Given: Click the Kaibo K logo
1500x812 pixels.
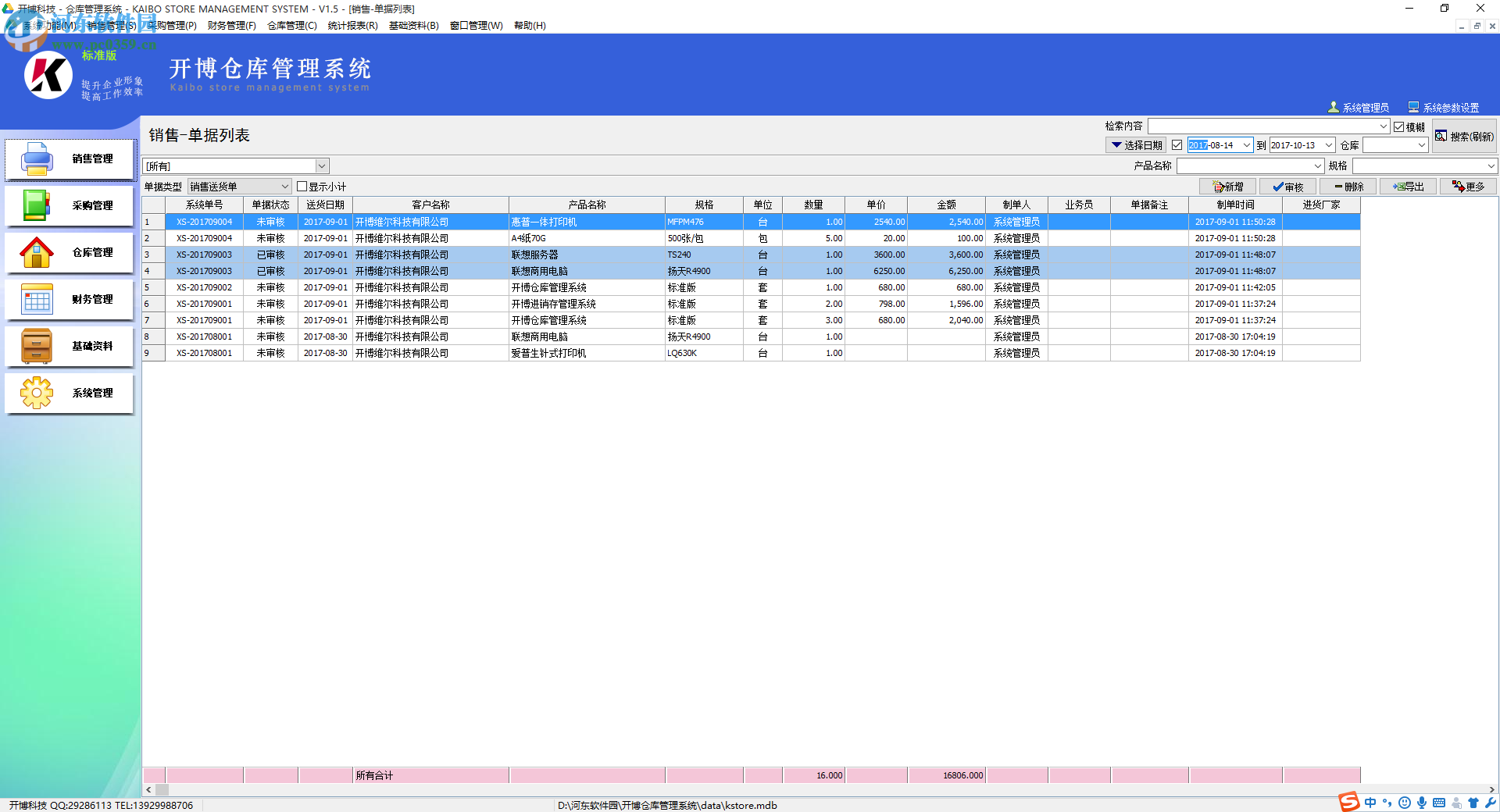Looking at the screenshot, I should pyautogui.click(x=48, y=75).
